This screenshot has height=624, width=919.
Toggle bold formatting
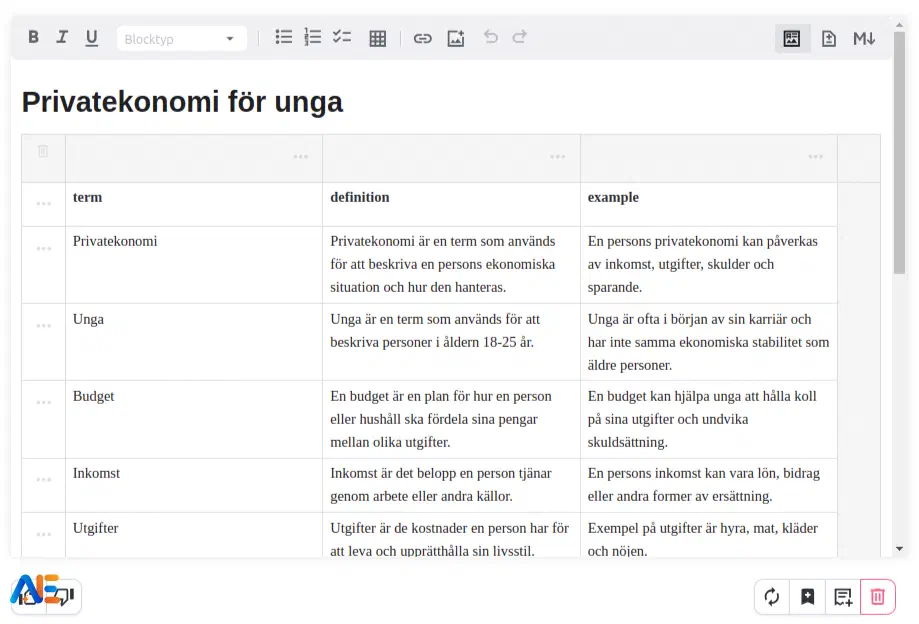click(x=33, y=38)
